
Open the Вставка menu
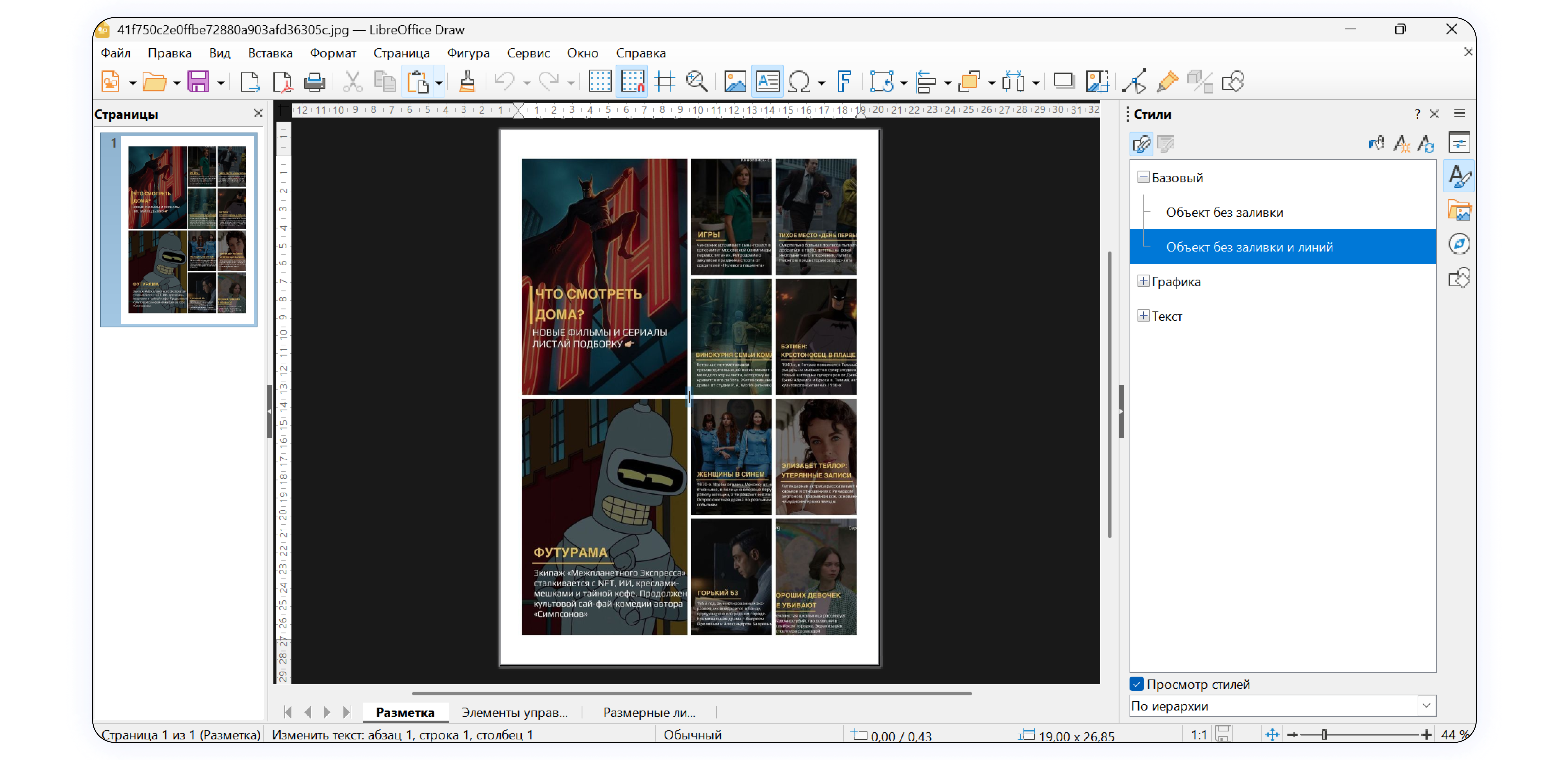click(x=270, y=53)
